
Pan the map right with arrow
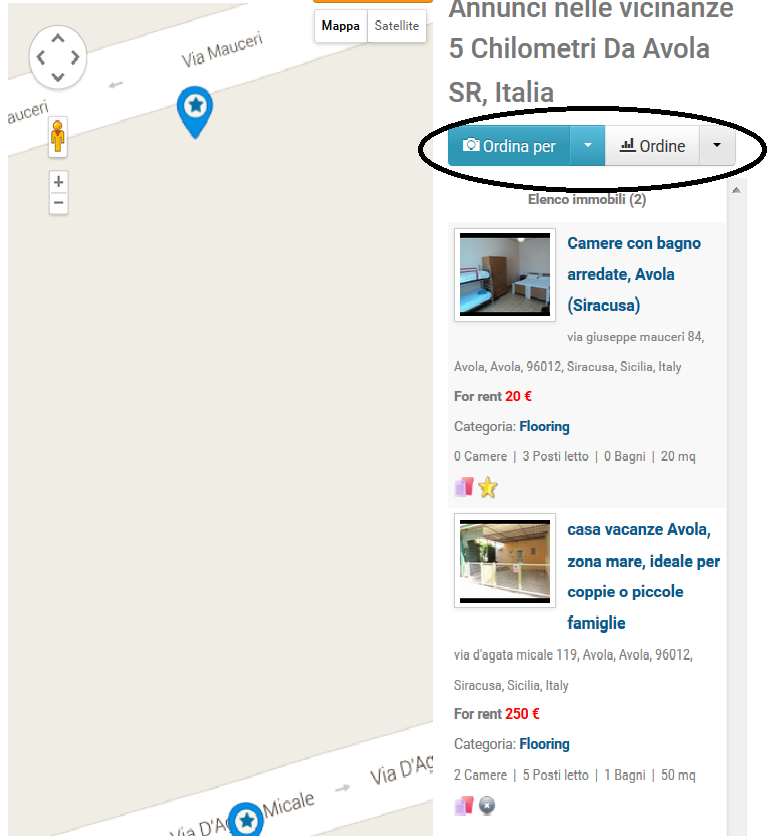coord(76,57)
